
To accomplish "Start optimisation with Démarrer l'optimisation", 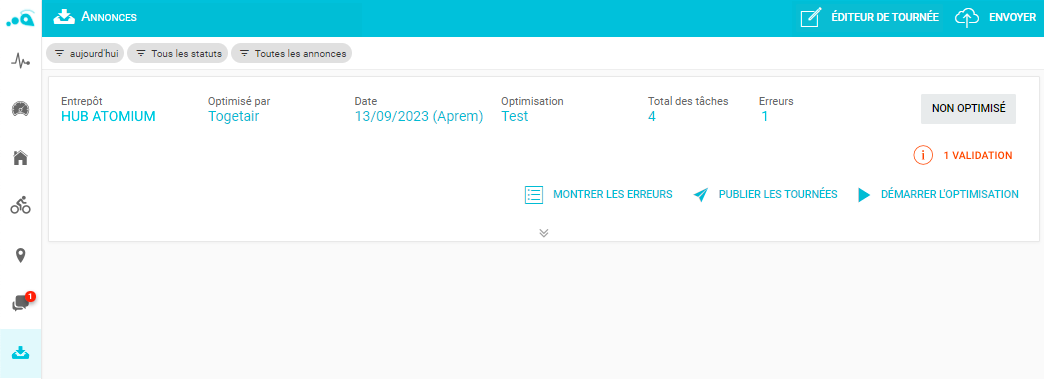I will (x=938, y=194).
